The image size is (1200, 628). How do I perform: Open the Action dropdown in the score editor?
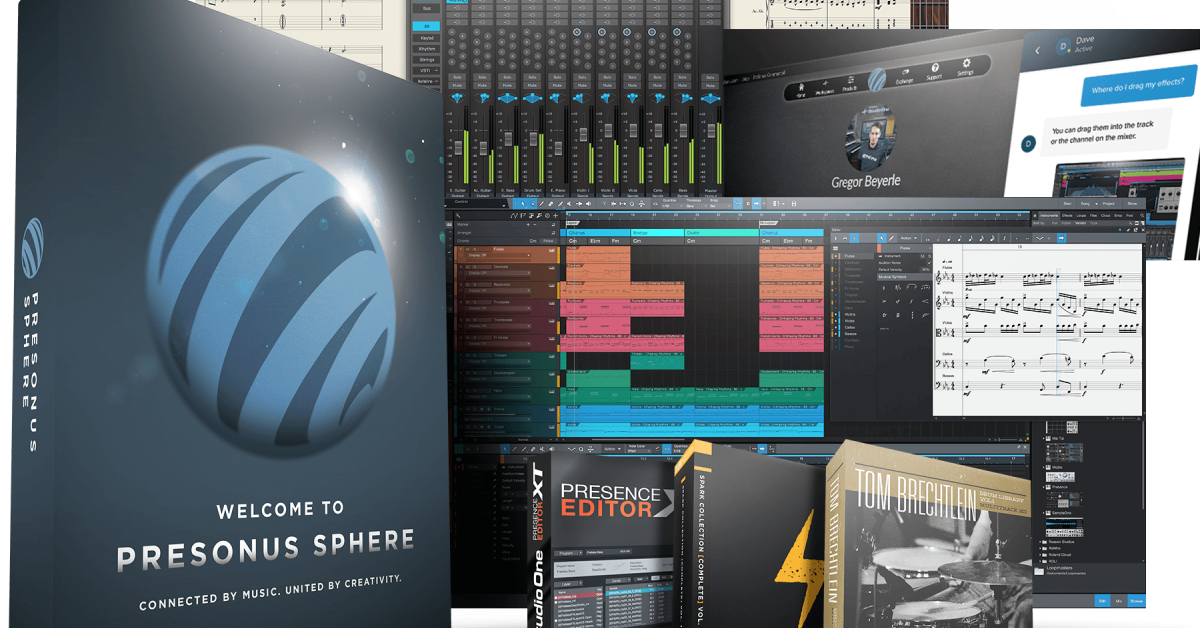(908, 238)
